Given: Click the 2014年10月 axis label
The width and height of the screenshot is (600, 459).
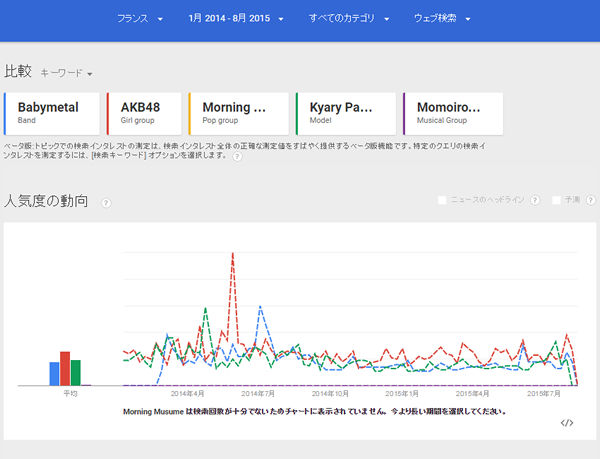Looking at the screenshot, I should [330, 393].
